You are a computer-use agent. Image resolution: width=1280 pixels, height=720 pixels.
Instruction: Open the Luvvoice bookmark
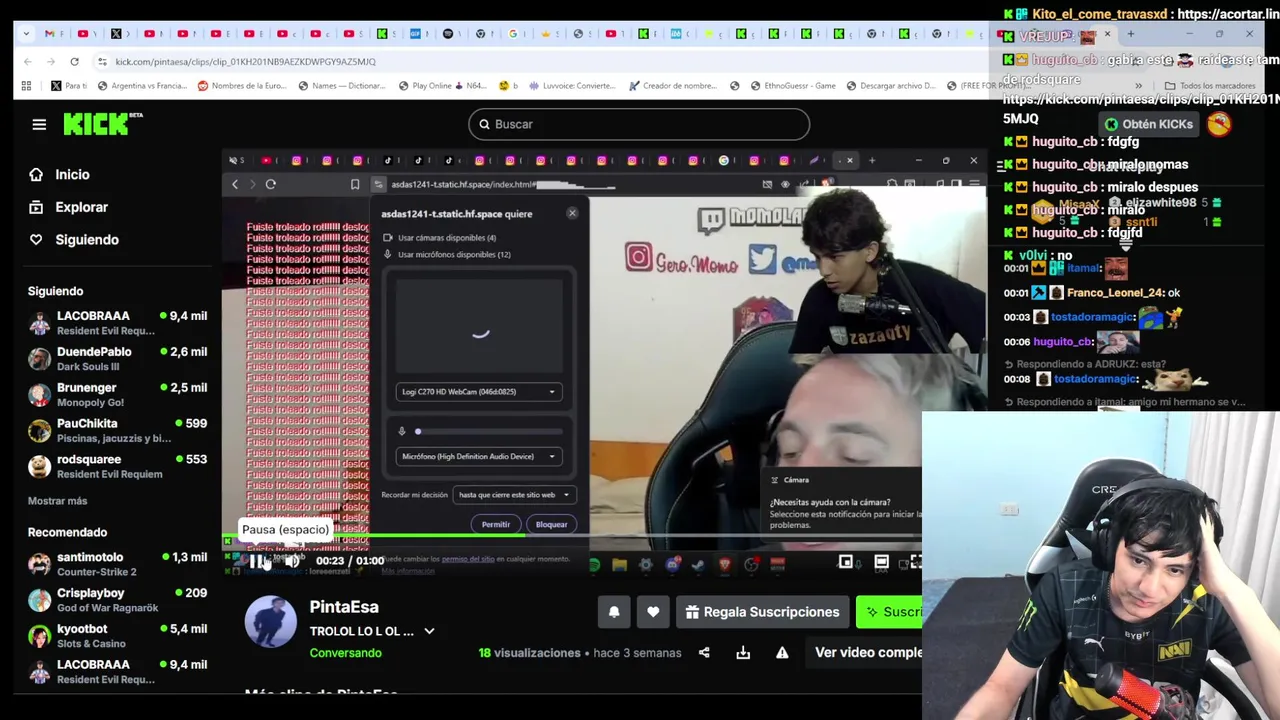570,86
